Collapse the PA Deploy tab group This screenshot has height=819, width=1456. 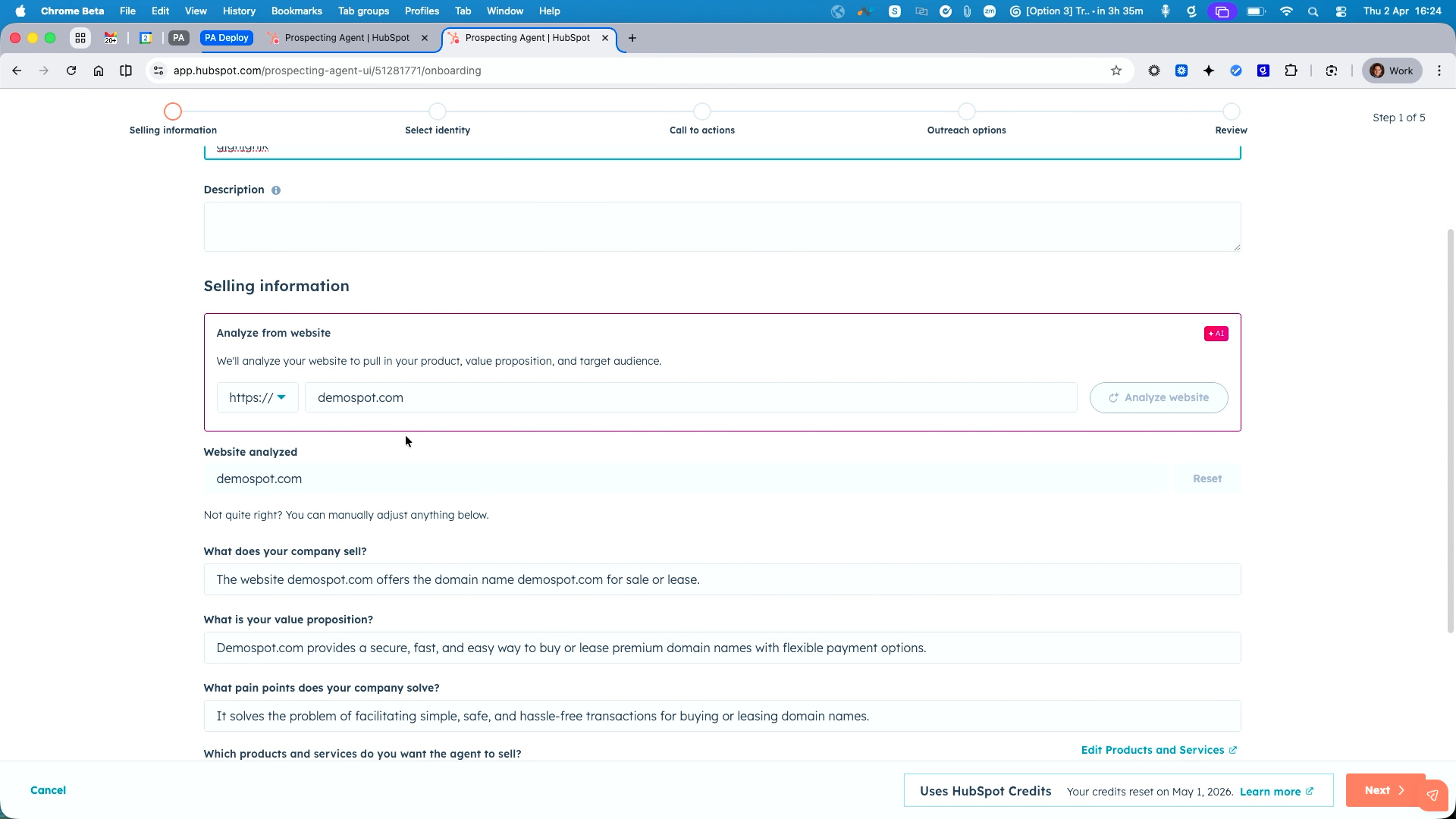[x=226, y=37]
